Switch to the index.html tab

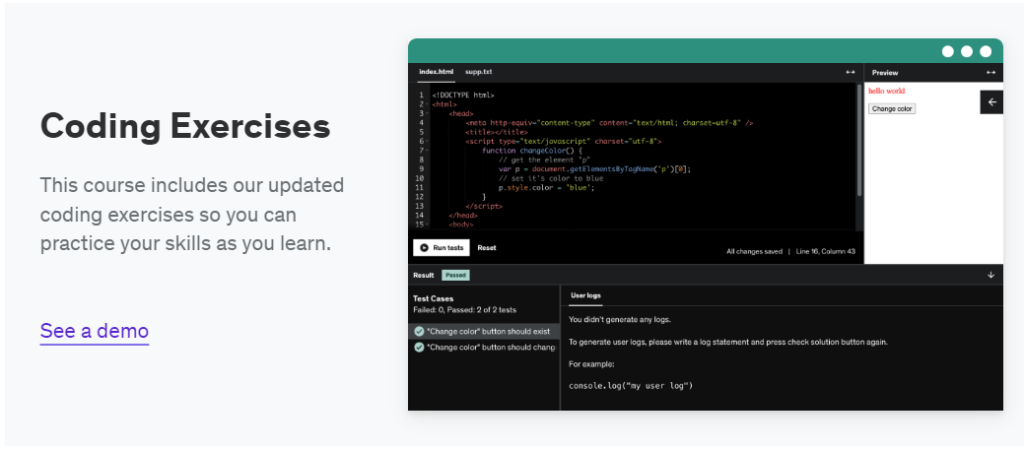[436, 72]
